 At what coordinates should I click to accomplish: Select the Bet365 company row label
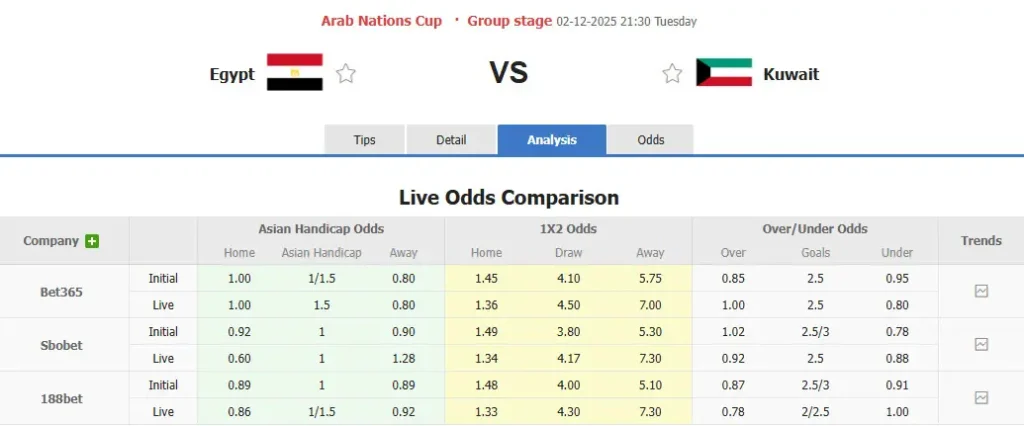click(62, 292)
